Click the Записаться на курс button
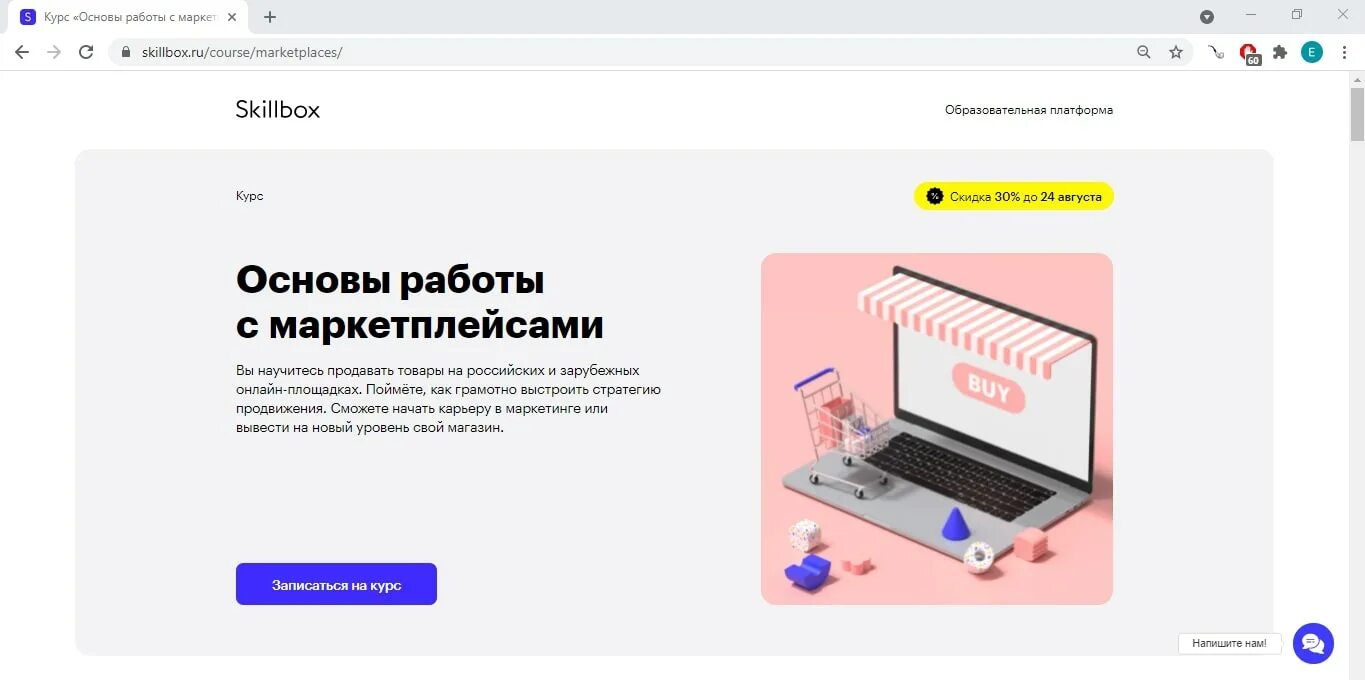 (x=336, y=584)
